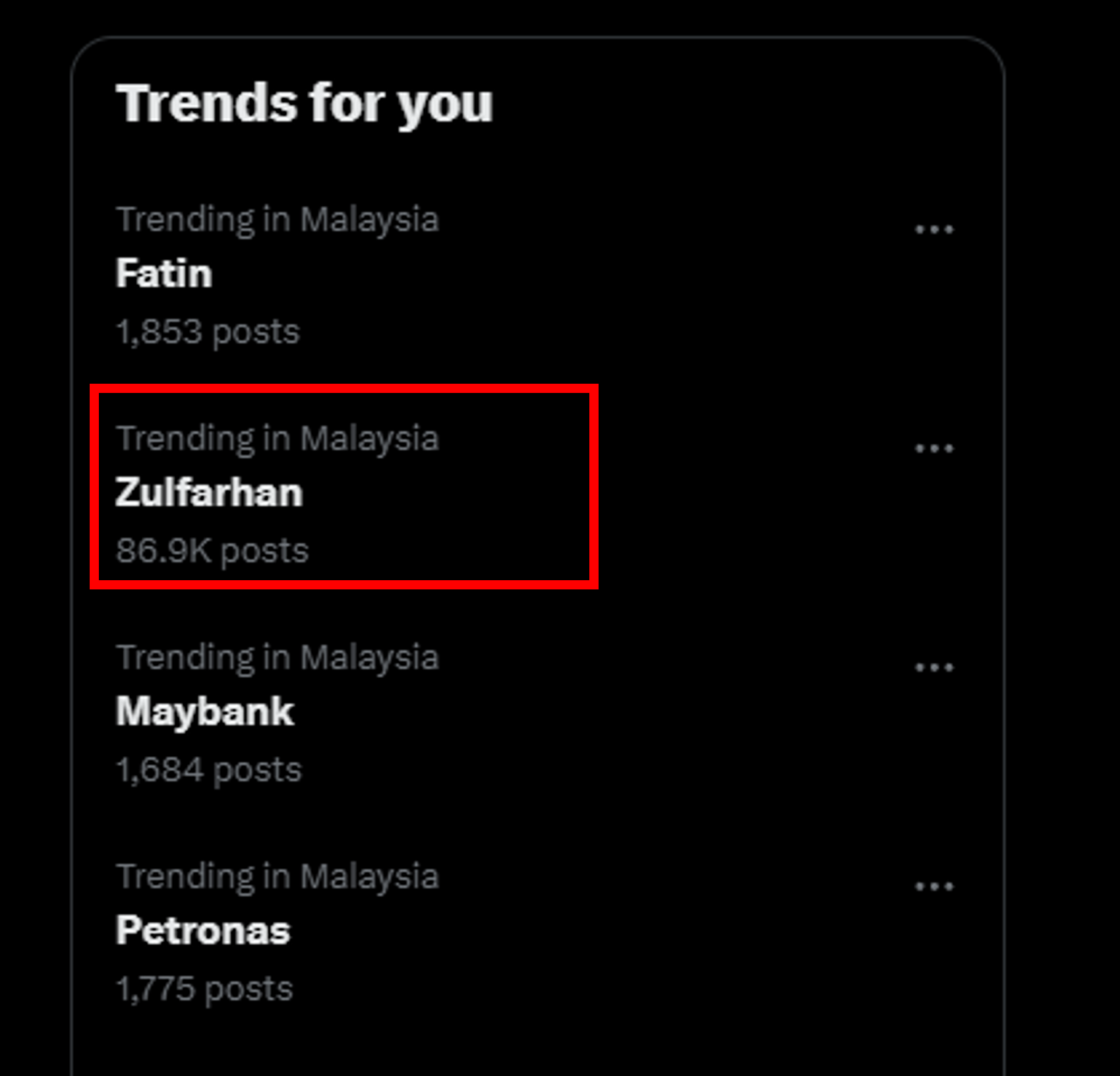Click the 86.9K posts count
1120x1076 pixels.
coord(212,551)
